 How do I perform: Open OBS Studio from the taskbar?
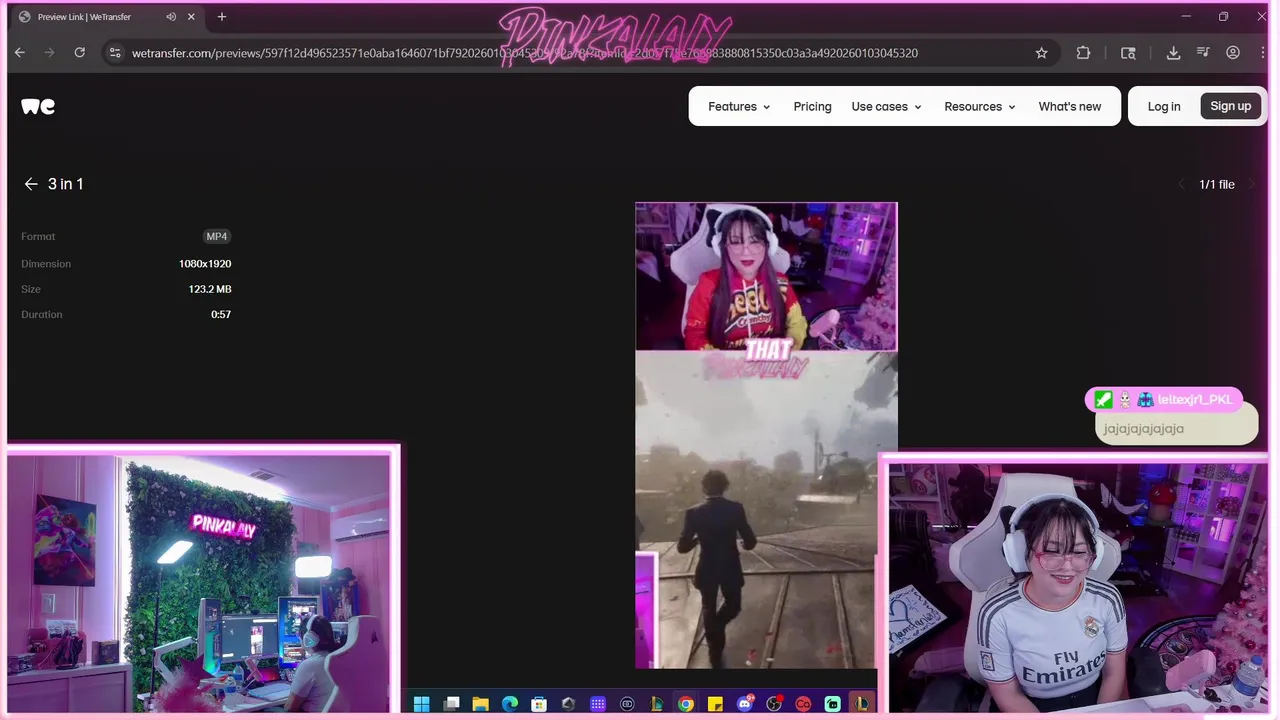(774, 704)
